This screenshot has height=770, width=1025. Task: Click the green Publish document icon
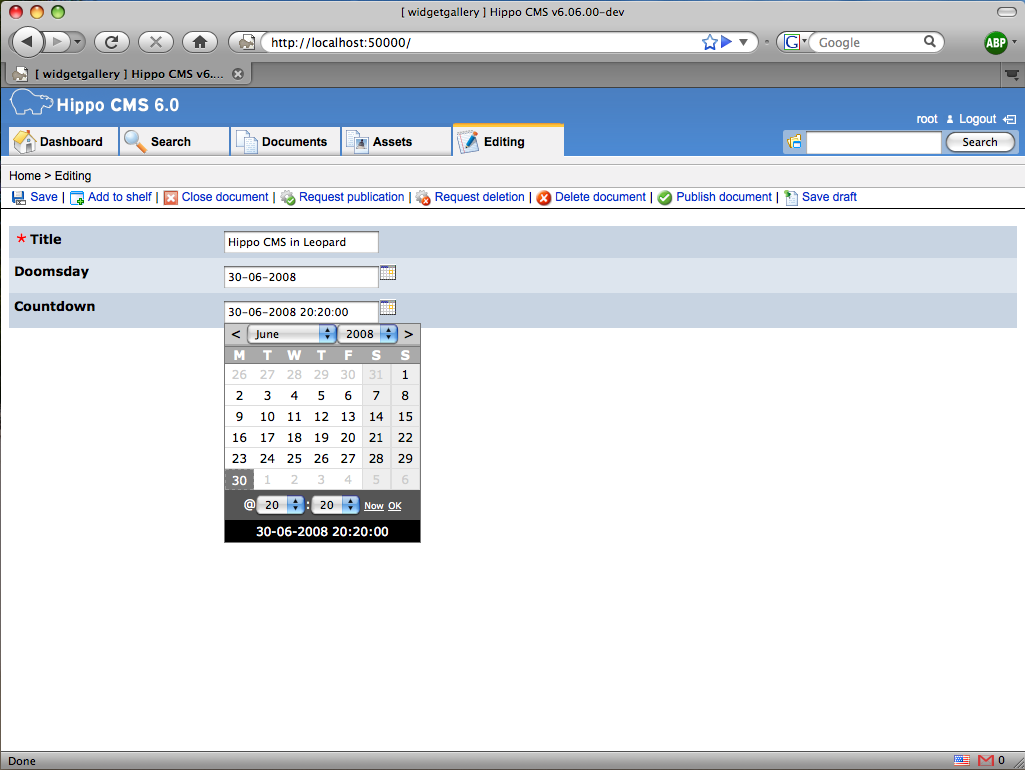[665, 198]
